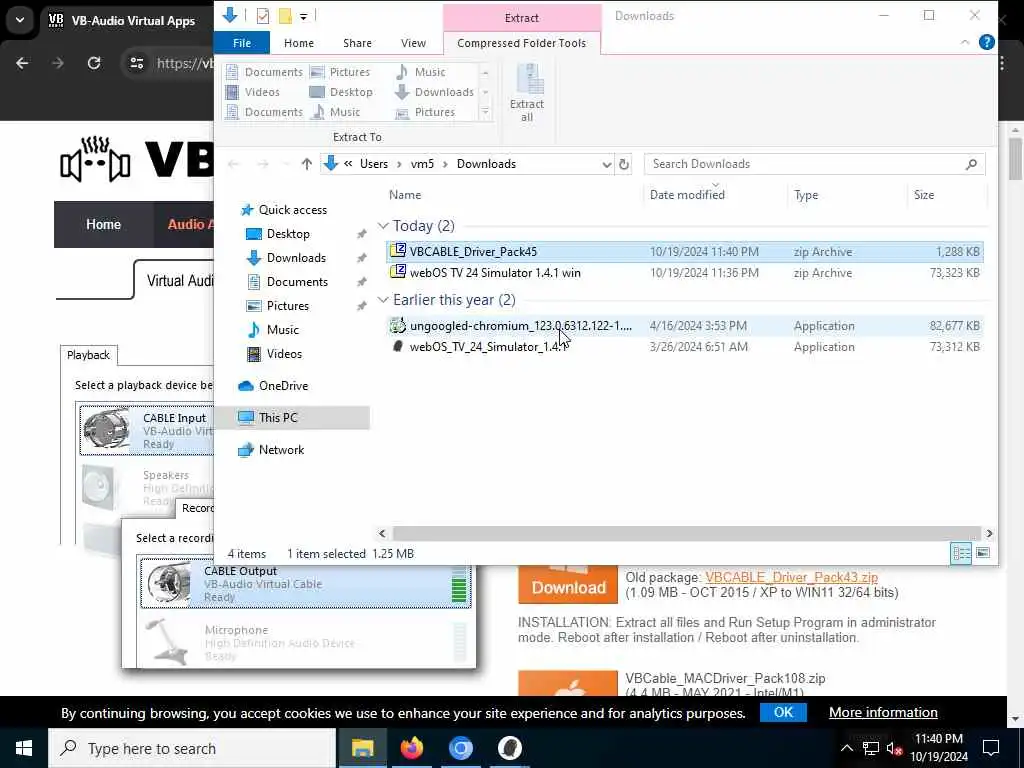Go up one folder level arrow
Image resolution: width=1024 pixels, height=768 pixels.
306,164
